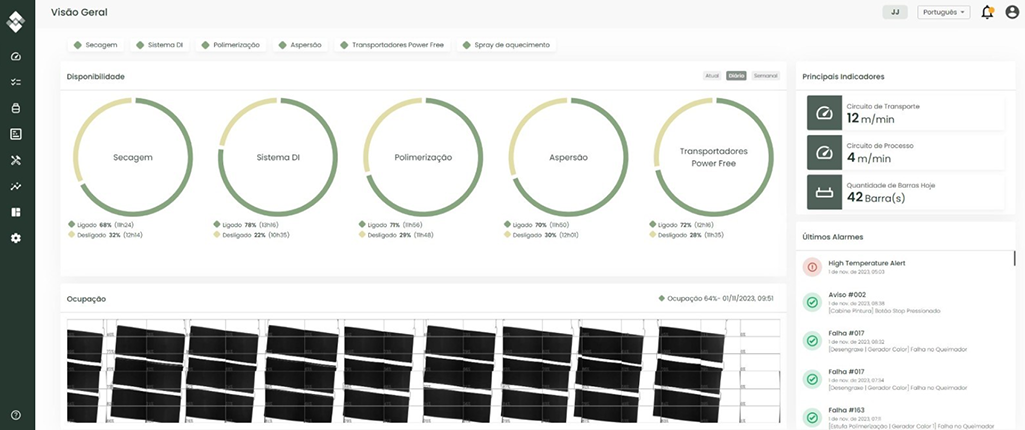
Task: Click the red High Temperature Alert icon
Action: pos(812,267)
